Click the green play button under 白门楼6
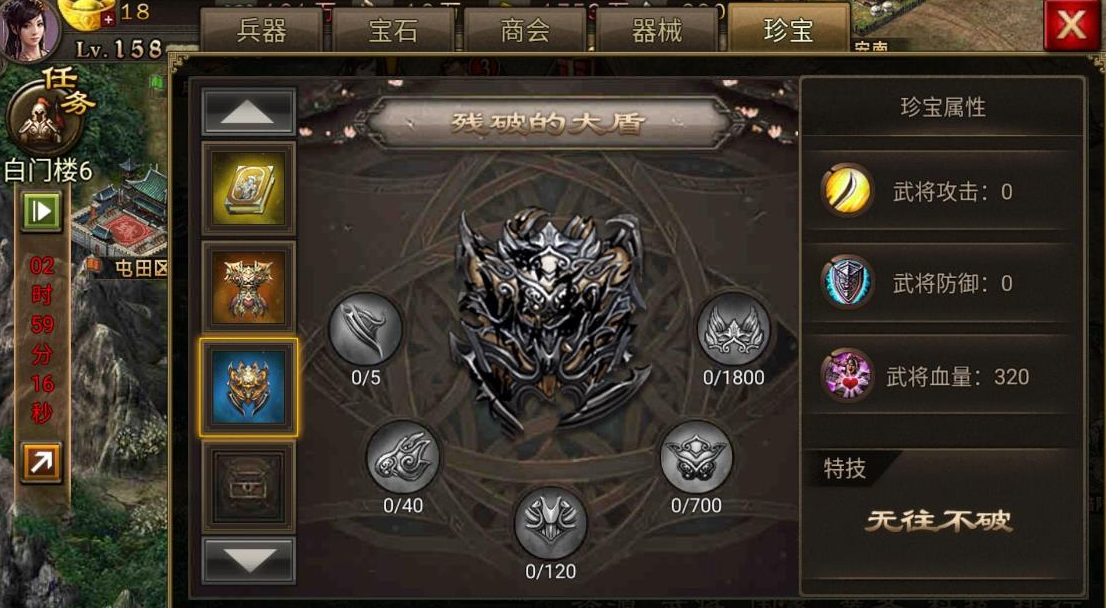The image size is (1106, 608). (x=41, y=211)
